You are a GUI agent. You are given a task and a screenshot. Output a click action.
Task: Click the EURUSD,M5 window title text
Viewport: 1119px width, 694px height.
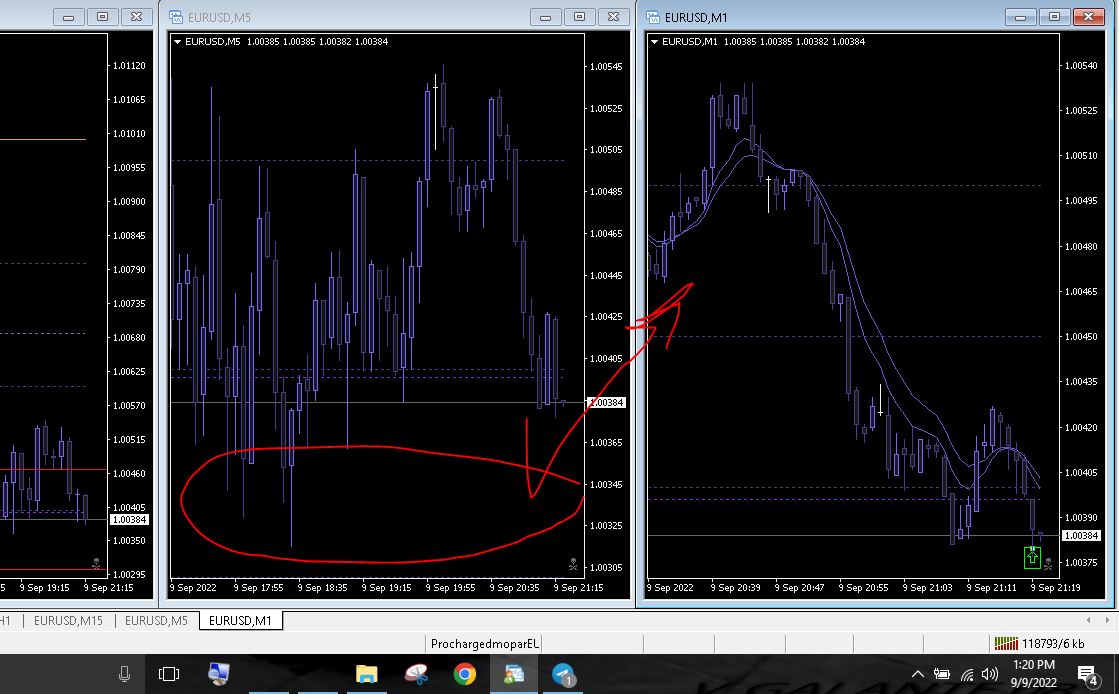pyautogui.click(x=219, y=17)
